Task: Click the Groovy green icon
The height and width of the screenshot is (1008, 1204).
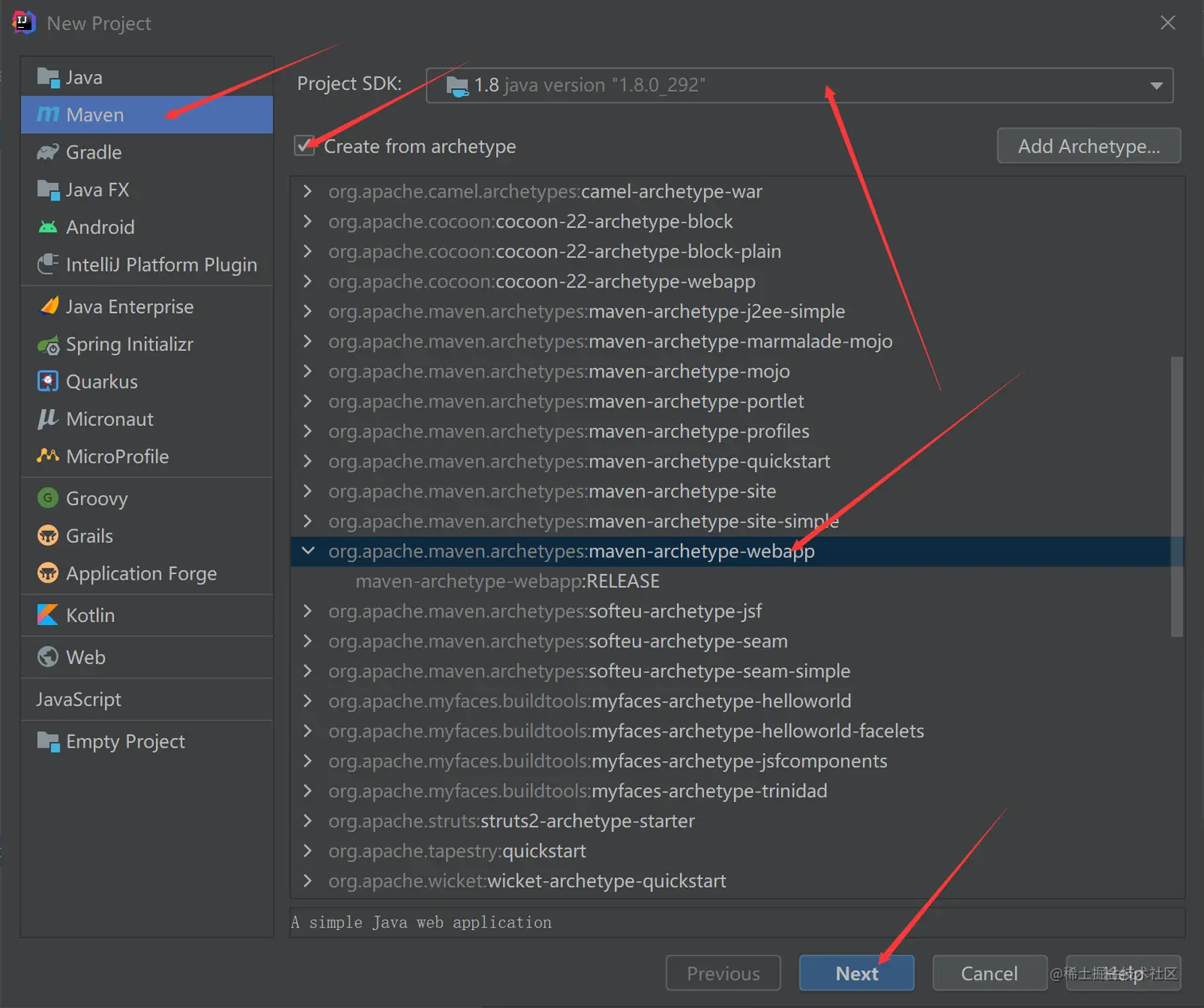Action: (48, 498)
